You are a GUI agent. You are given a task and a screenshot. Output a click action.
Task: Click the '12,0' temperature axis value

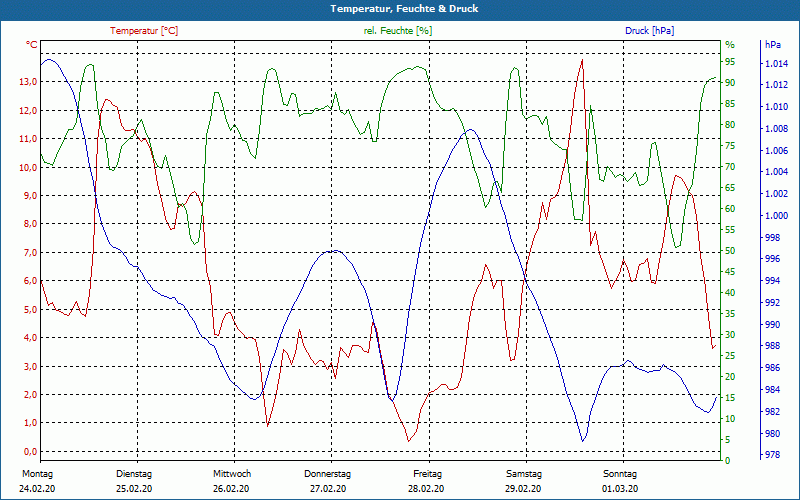click(x=28, y=111)
